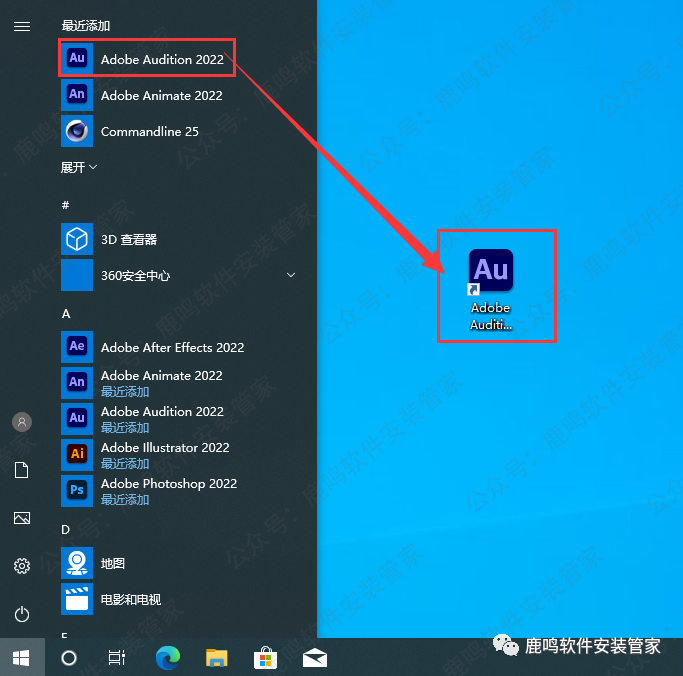Jump to letter A section header
This screenshot has height=676, width=683.
pos(66,313)
